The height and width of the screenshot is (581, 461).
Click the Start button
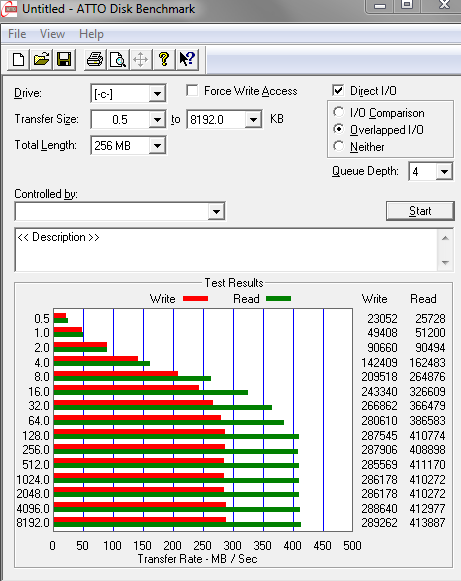point(420,211)
